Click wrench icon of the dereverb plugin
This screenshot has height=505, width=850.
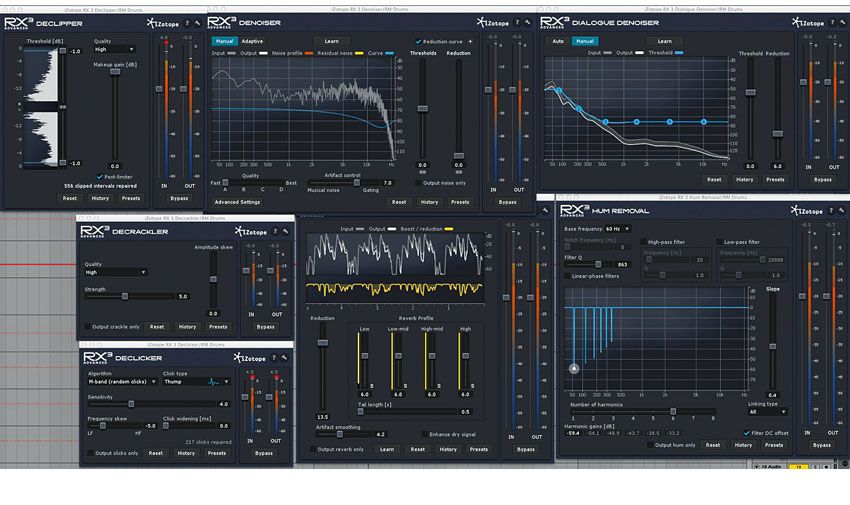pyautogui.click(x=545, y=210)
